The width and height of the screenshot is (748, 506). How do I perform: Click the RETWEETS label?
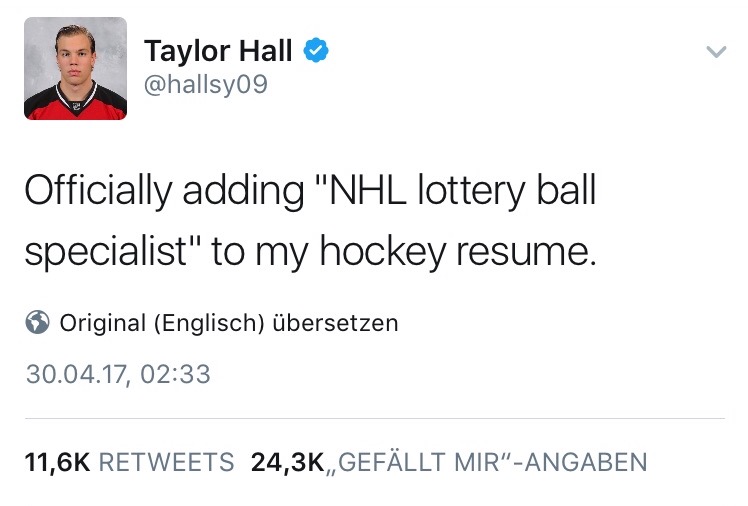point(167,462)
